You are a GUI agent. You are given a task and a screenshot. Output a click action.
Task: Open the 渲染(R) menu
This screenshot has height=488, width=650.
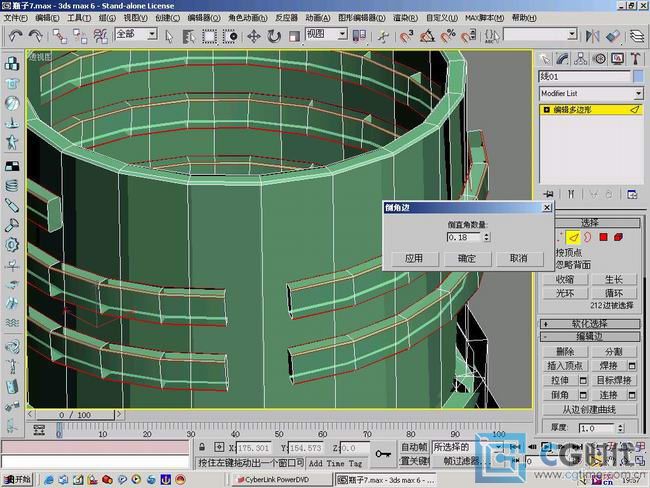[x=405, y=18]
